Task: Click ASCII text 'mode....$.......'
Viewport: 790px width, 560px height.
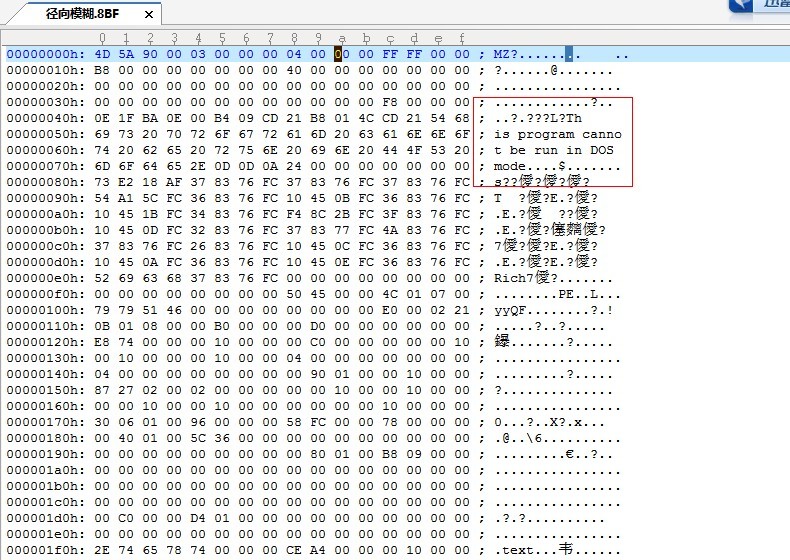Action: [557, 166]
